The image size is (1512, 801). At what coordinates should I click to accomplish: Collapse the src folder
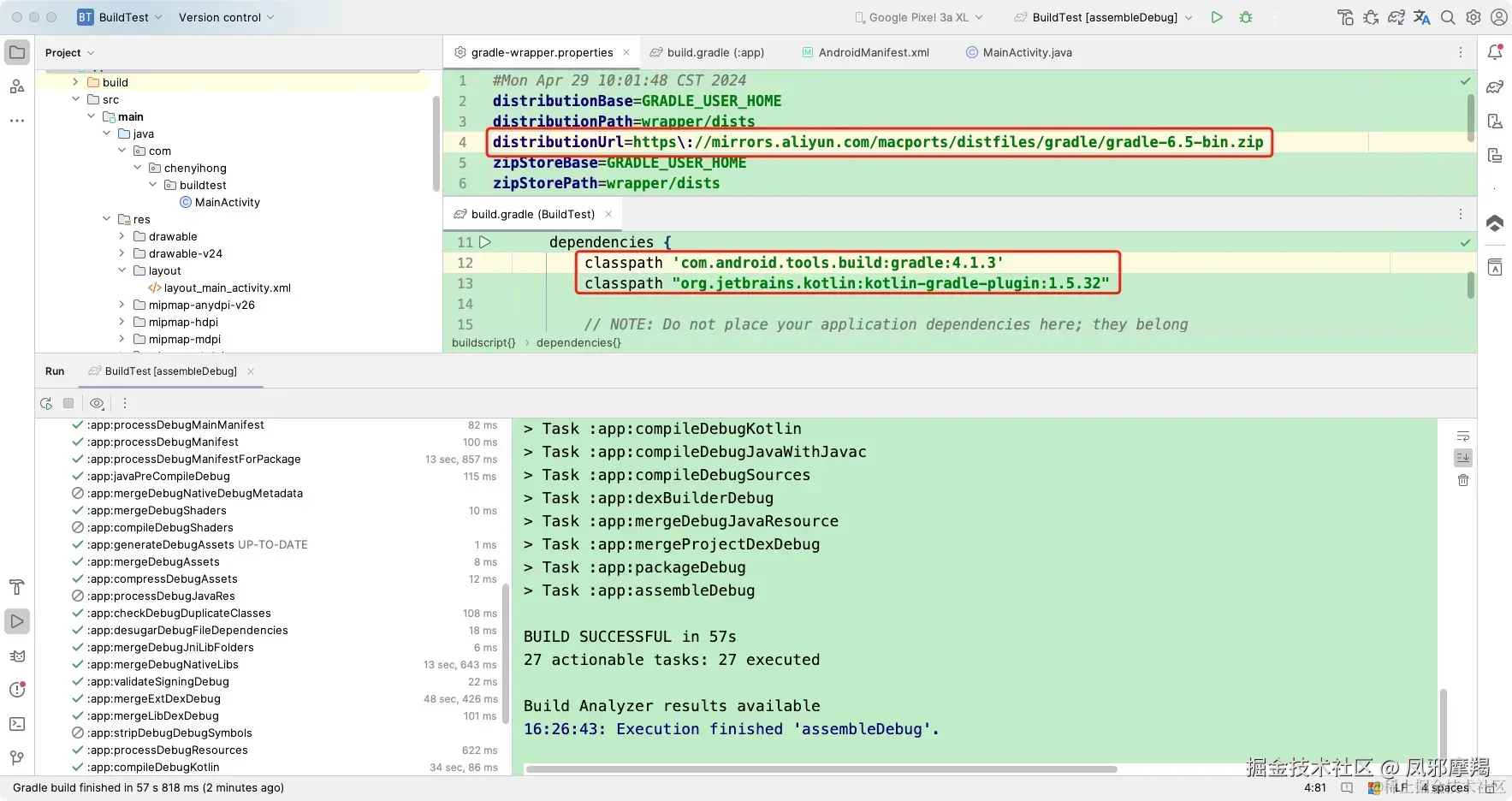coord(75,99)
